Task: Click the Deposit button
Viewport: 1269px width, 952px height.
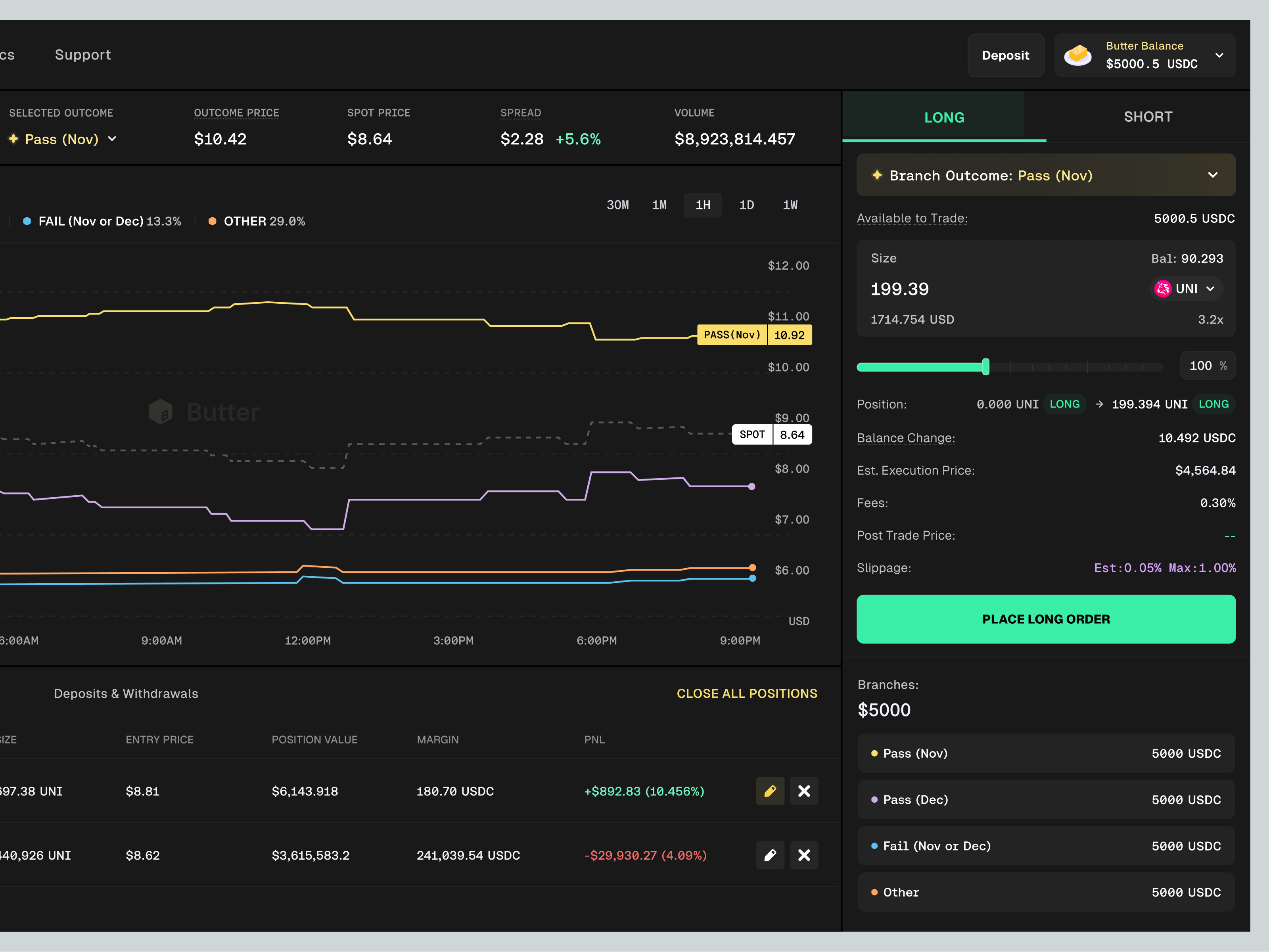Action: pyautogui.click(x=1005, y=55)
